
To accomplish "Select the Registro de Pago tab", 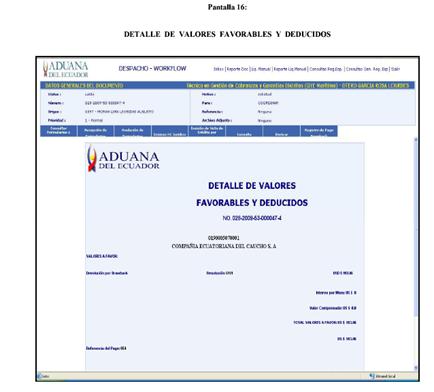I will pyautogui.click(x=319, y=131).
